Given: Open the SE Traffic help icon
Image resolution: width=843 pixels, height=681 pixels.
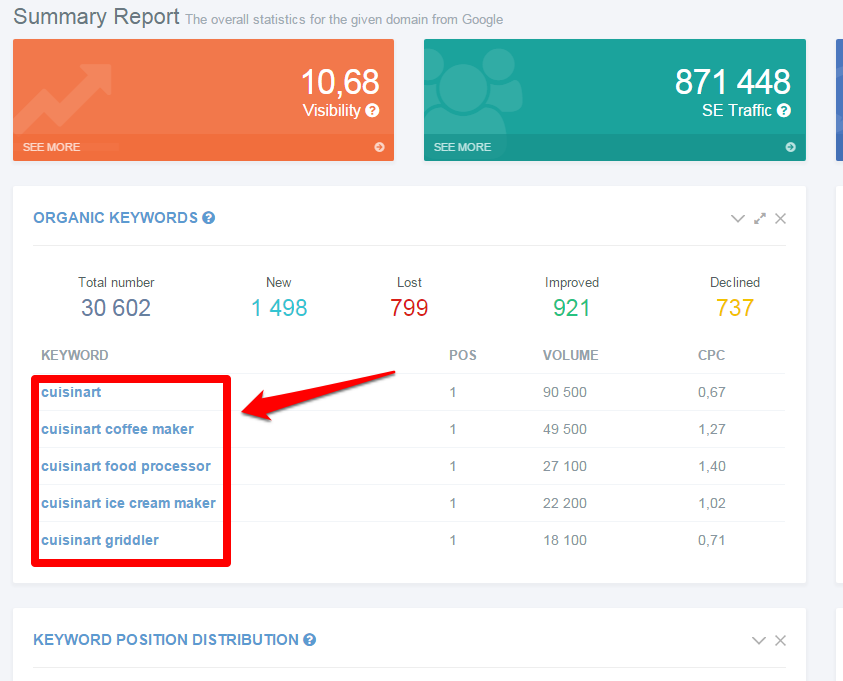Looking at the screenshot, I should pyautogui.click(x=785, y=111).
